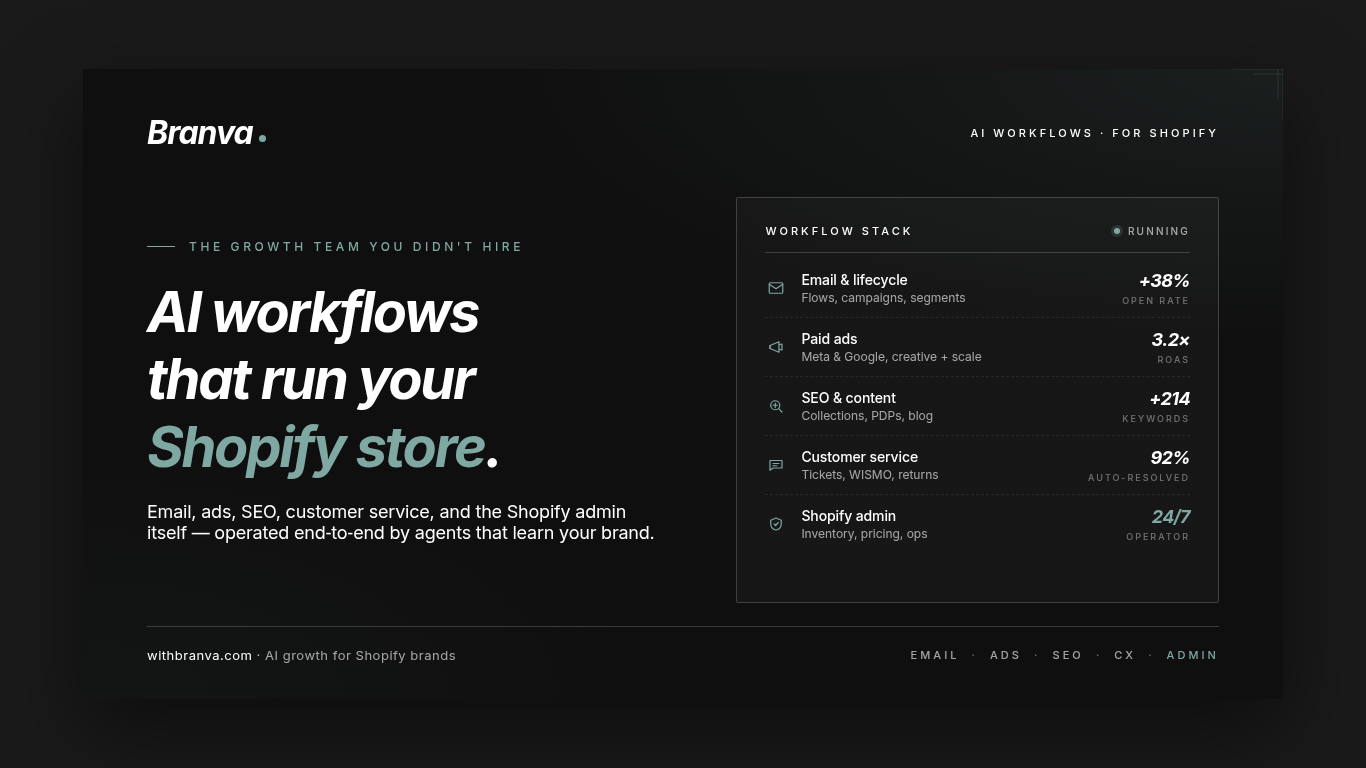Click the Shopify admin row title
This screenshot has width=1366, height=768.
tap(848, 516)
